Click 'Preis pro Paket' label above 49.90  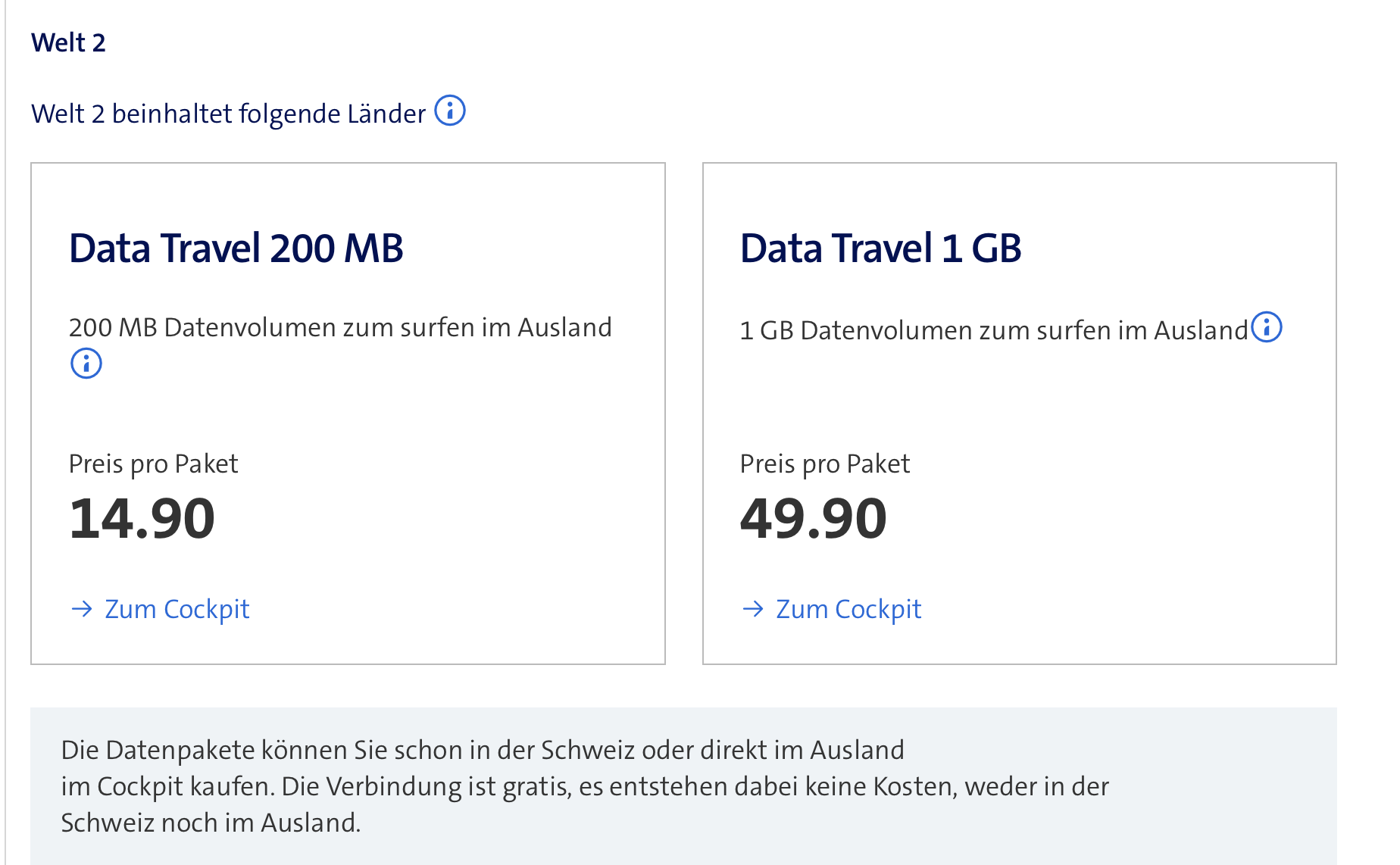point(824,464)
